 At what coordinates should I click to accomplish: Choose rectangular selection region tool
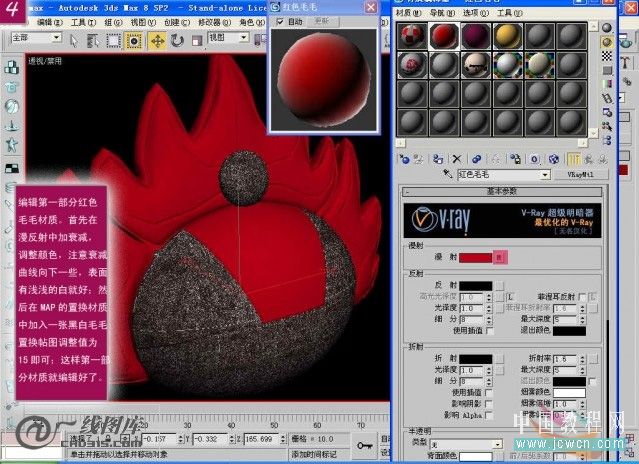click(x=114, y=40)
